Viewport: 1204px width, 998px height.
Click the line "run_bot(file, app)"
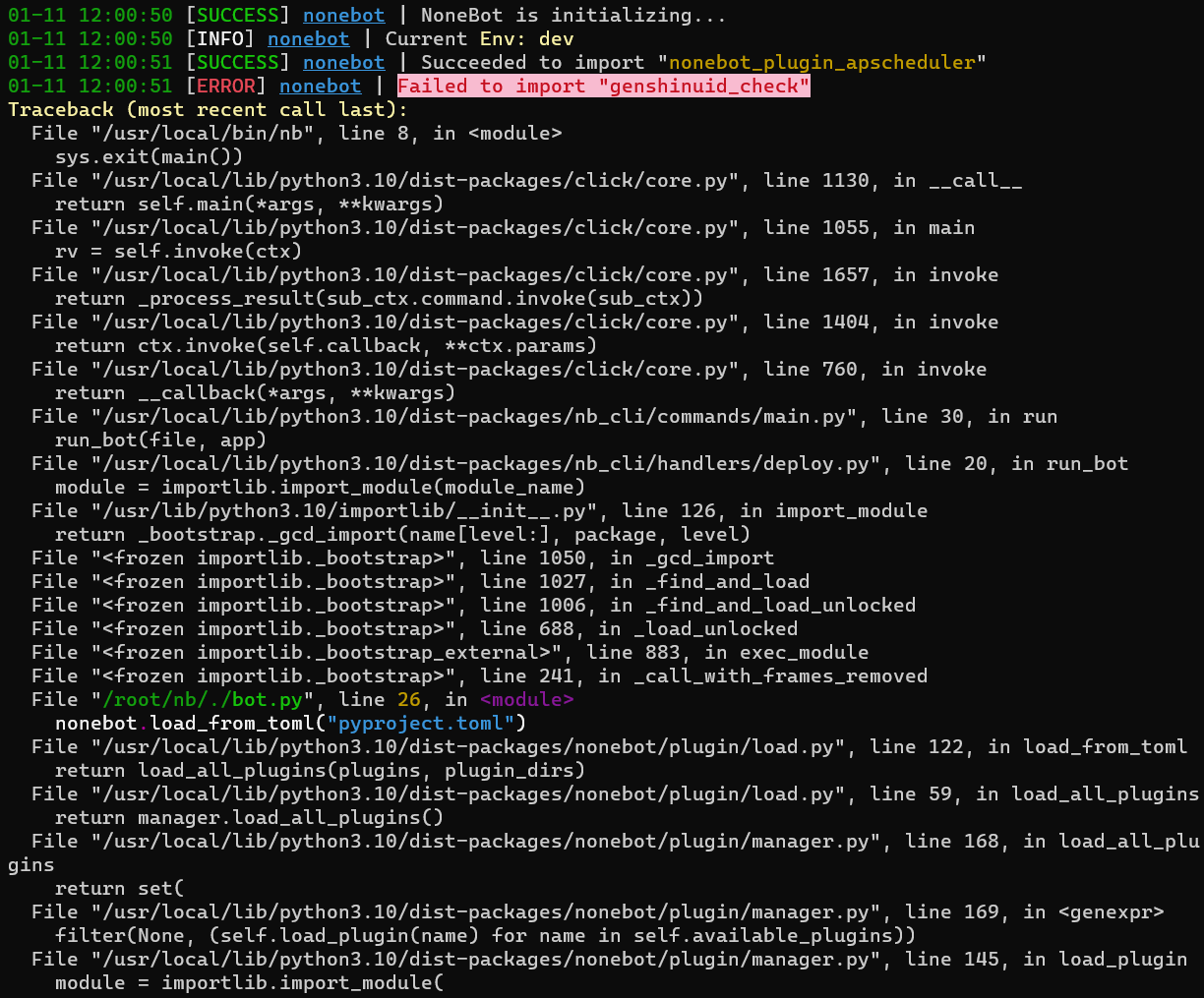click(160, 440)
